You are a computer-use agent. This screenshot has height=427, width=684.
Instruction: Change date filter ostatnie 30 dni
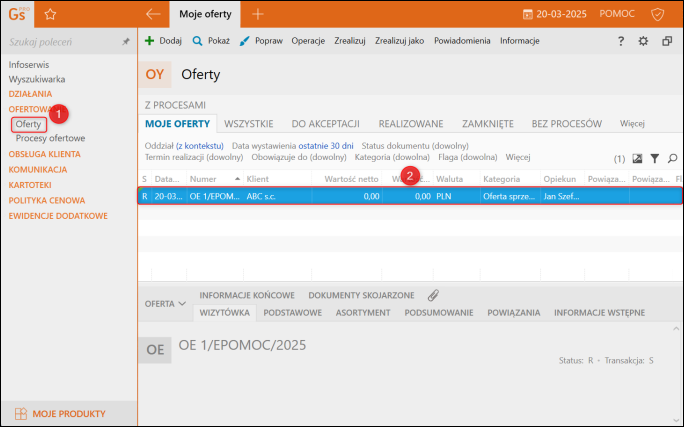326,146
